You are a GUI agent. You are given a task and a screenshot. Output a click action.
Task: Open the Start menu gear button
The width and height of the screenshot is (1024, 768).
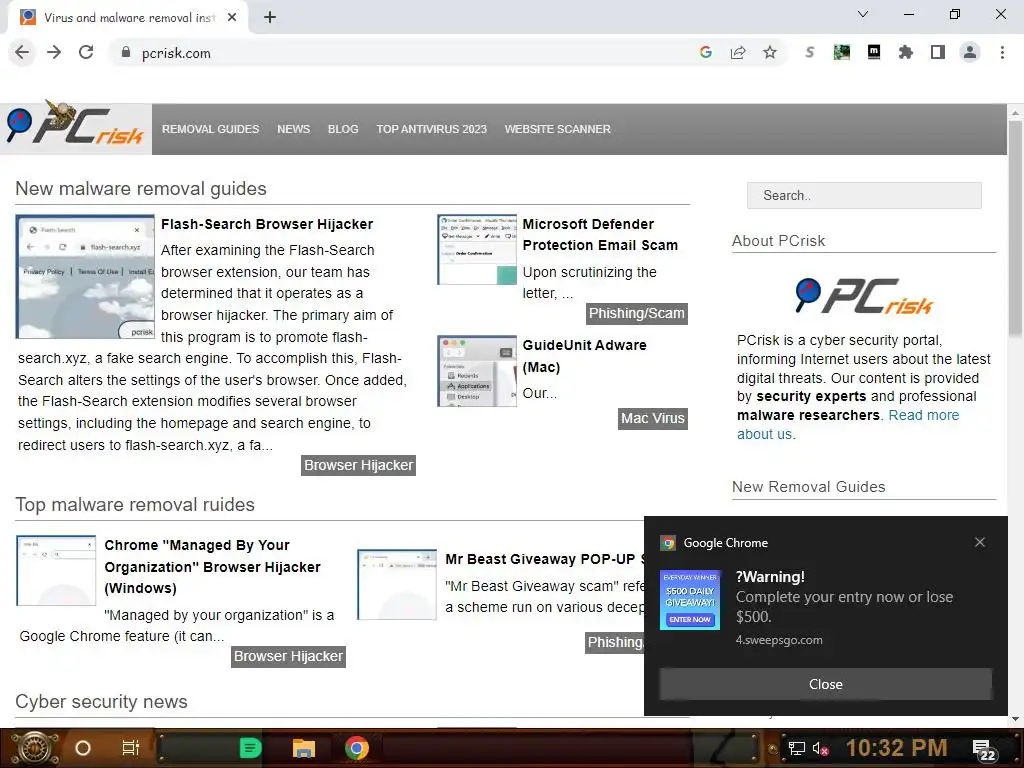(35, 748)
